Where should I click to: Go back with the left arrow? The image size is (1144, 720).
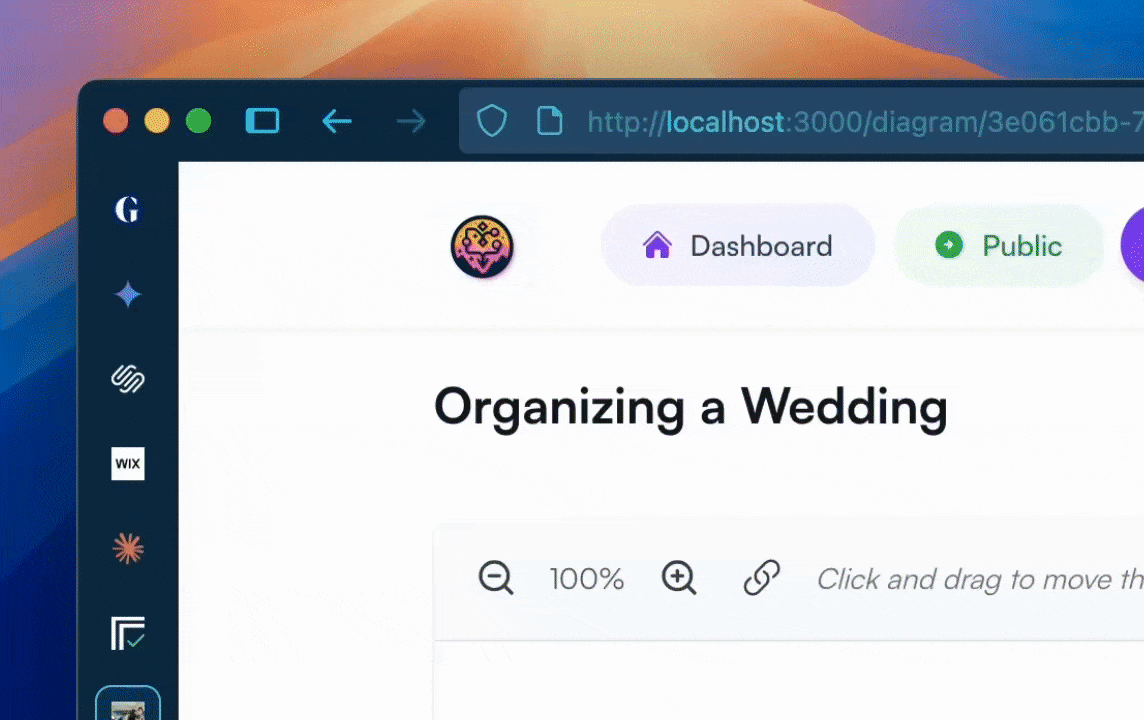(337, 122)
